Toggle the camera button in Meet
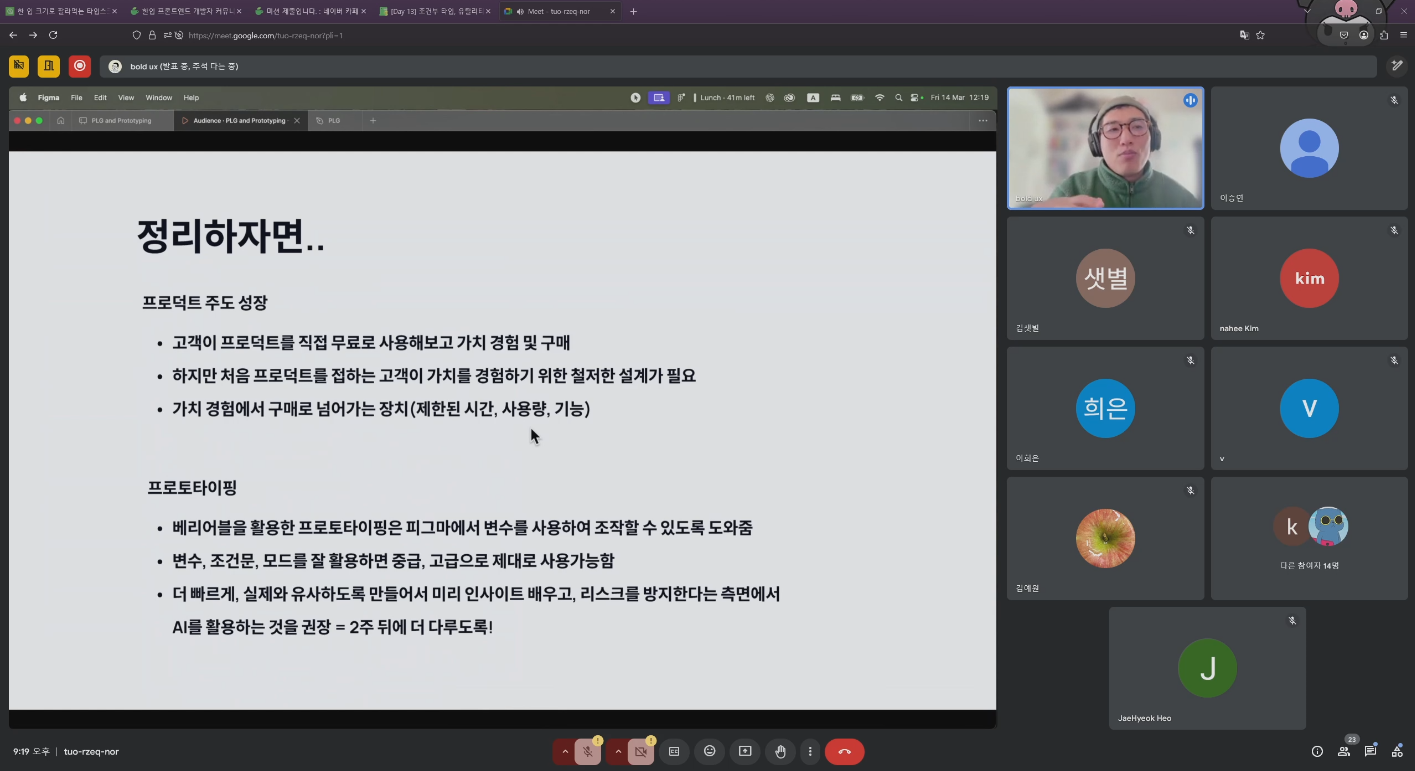The height and width of the screenshot is (771, 1415). pos(641,752)
